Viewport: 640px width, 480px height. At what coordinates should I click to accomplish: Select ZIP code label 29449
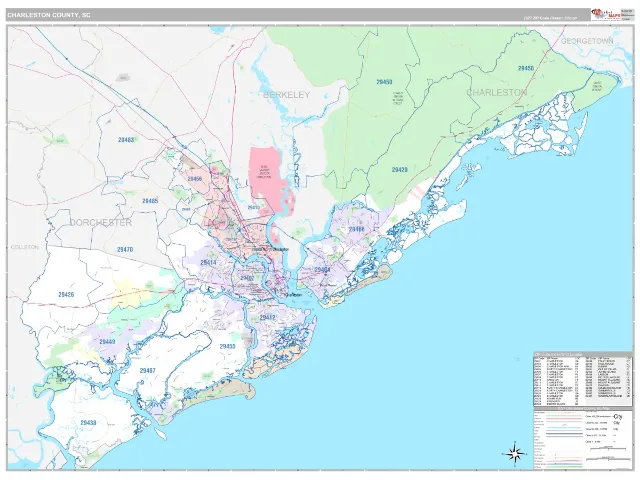107,342
